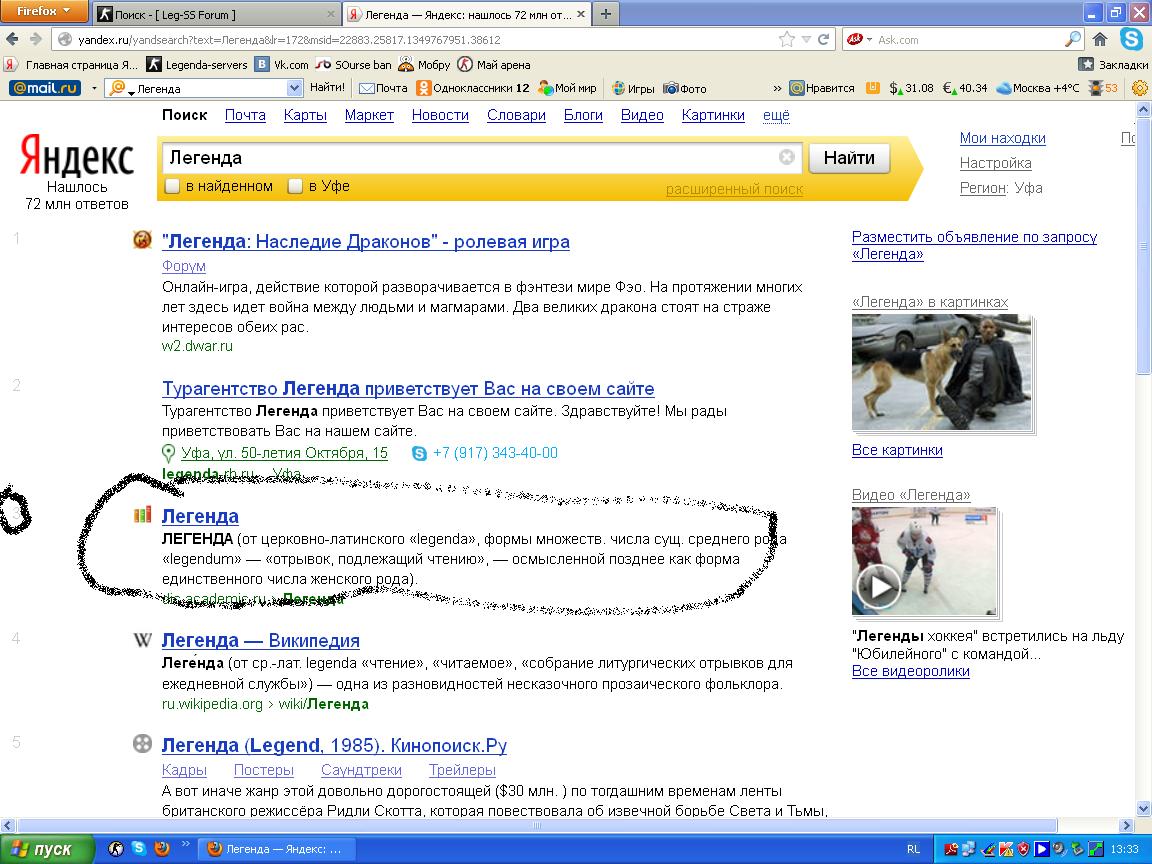
Task: Open URL bar history dropdown arrow
Action: click(806, 40)
